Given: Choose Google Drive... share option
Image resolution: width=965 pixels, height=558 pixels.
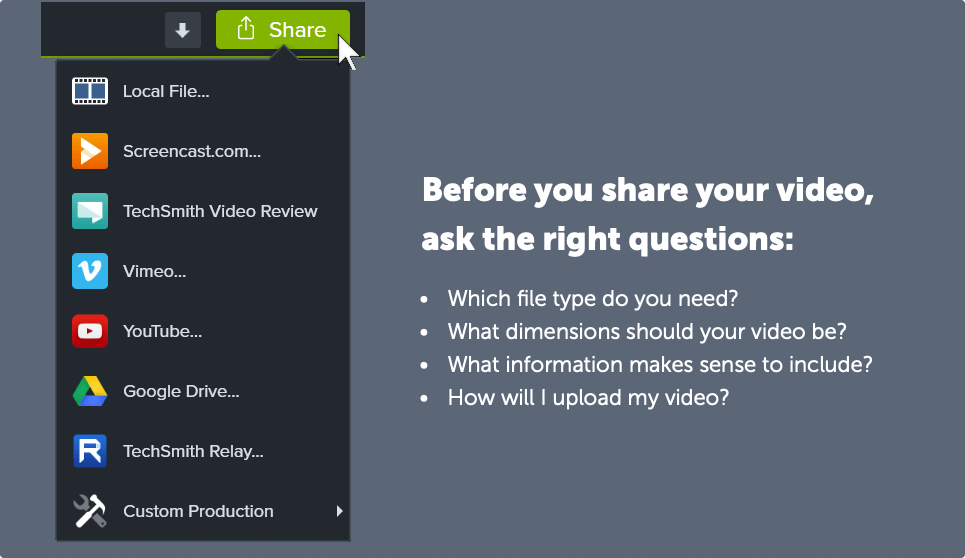Looking at the screenshot, I should pos(203,391).
